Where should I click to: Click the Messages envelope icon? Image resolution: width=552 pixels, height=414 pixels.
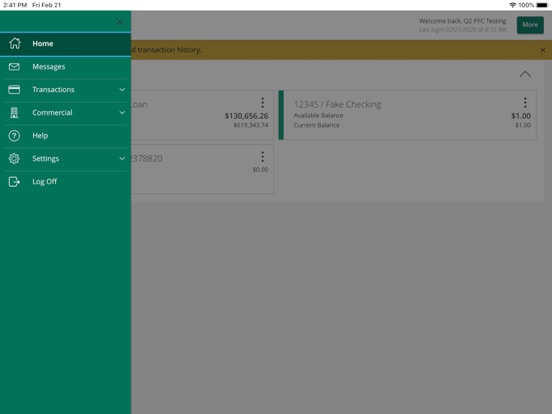tap(14, 67)
